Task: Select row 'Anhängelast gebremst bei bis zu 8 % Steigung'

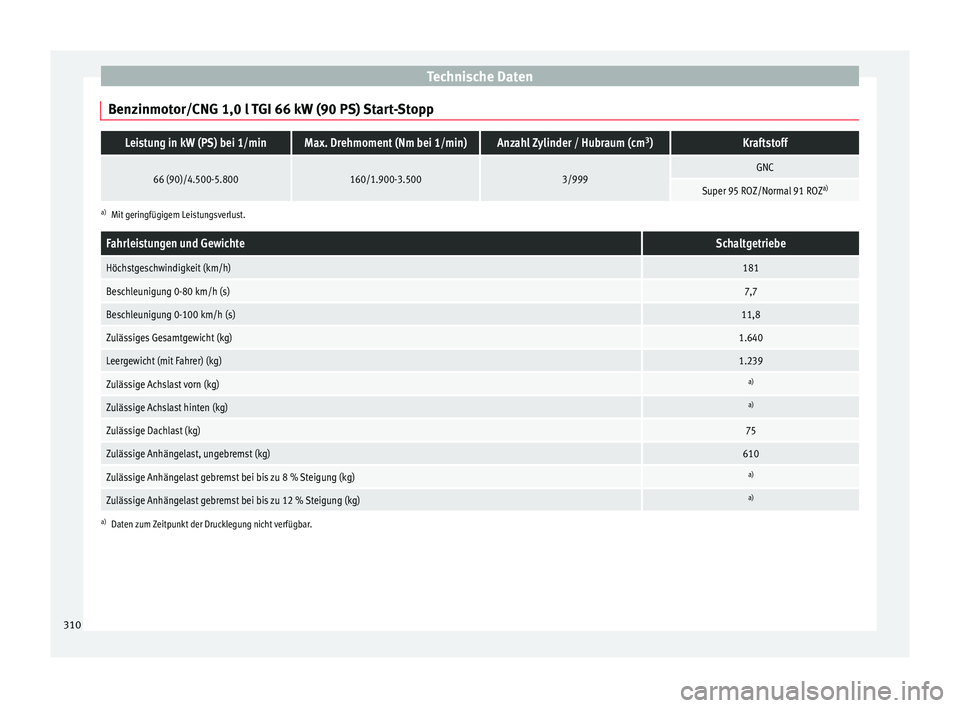Action: click(x=230, y=477)
